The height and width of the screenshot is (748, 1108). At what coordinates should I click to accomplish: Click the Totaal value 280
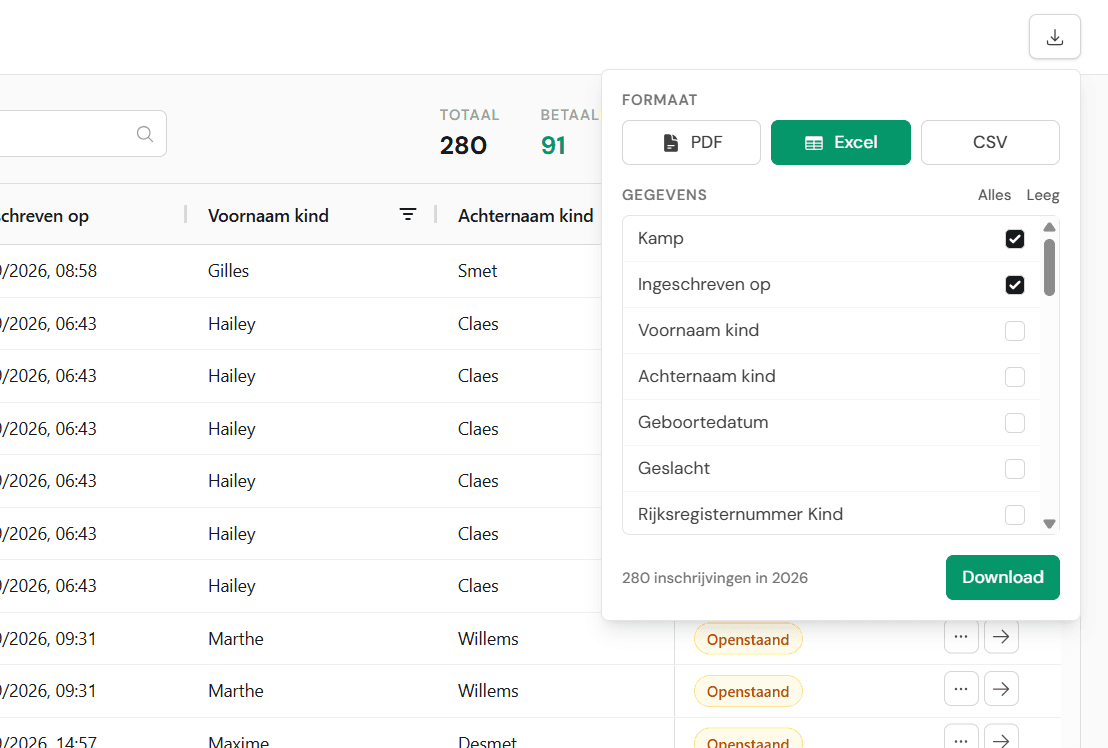point(463,146)
